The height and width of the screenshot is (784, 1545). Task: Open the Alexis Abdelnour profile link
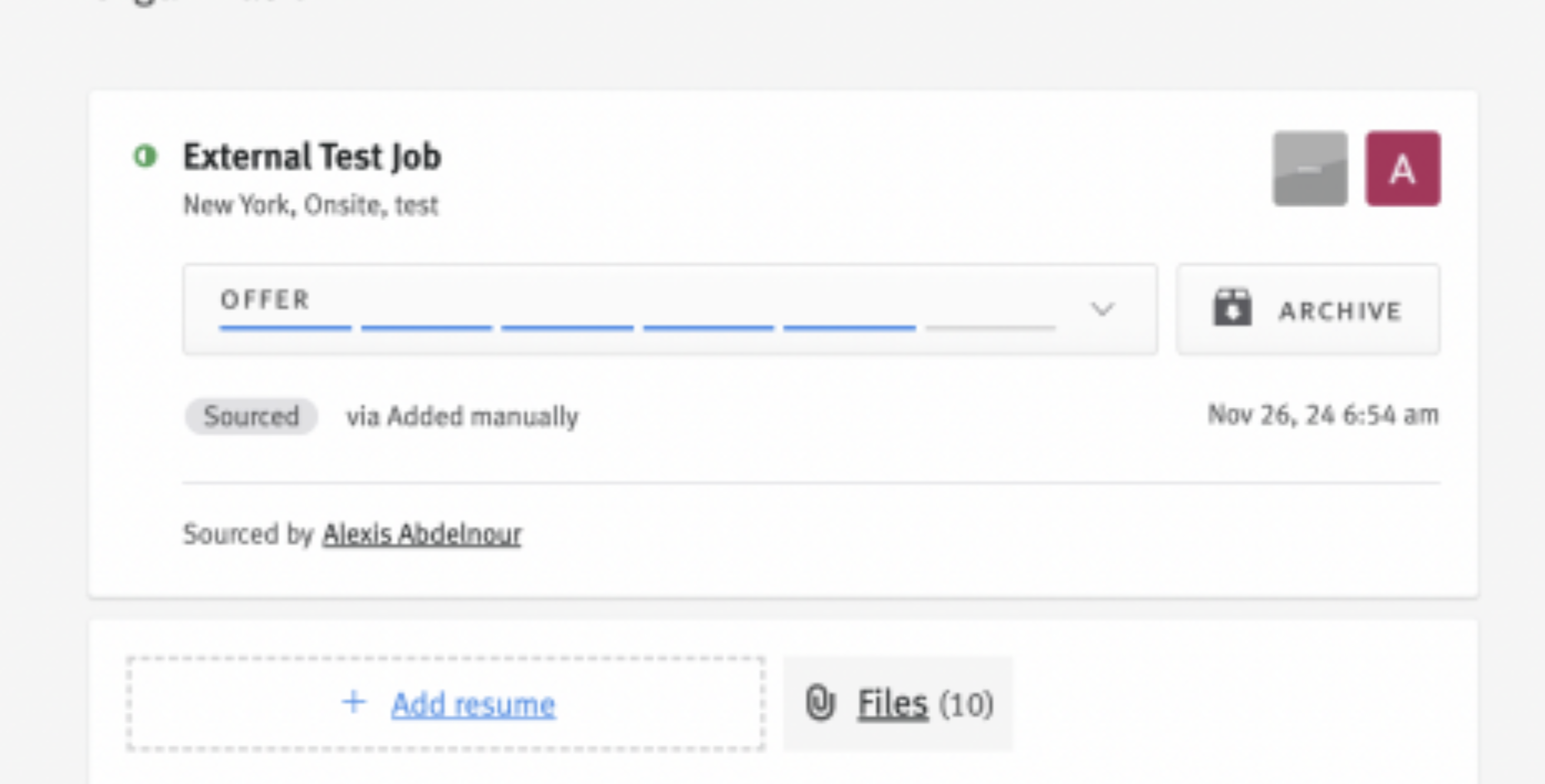click(422, 533)
